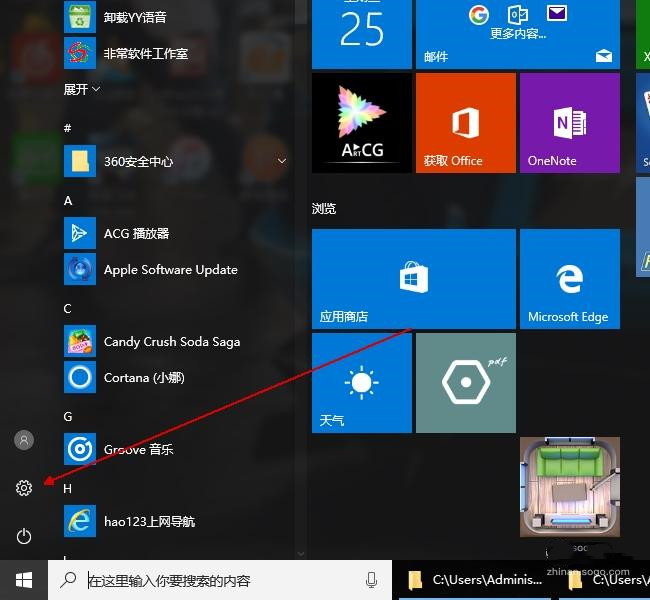650x600 pixels.
Task: Open the OneNote tile
Action: [x=569, y=123]
